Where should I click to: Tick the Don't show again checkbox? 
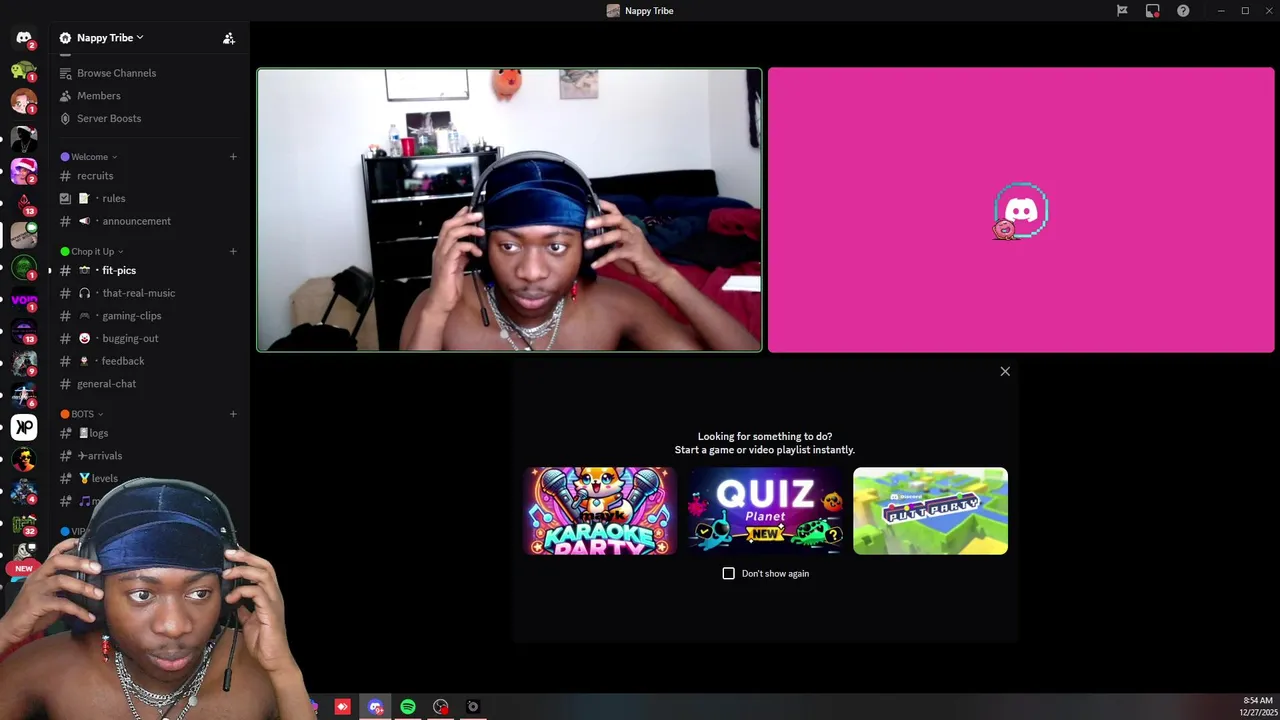(728, 573)
